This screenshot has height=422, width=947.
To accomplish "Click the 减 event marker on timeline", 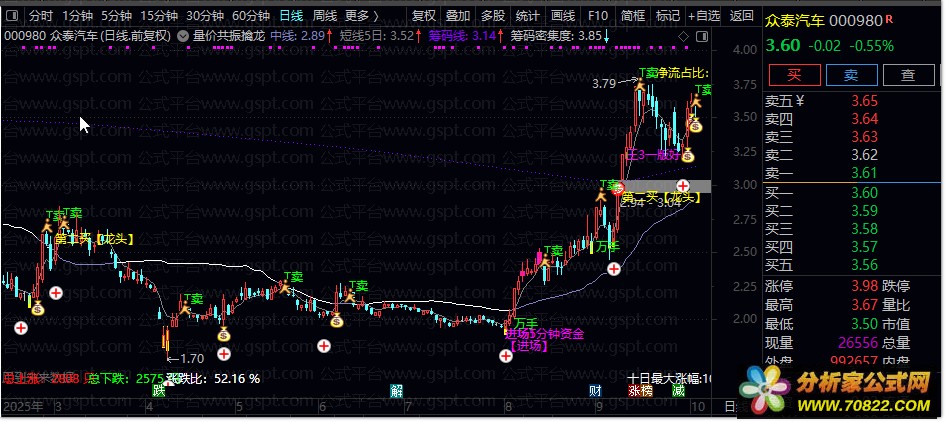I will (678, 391).
